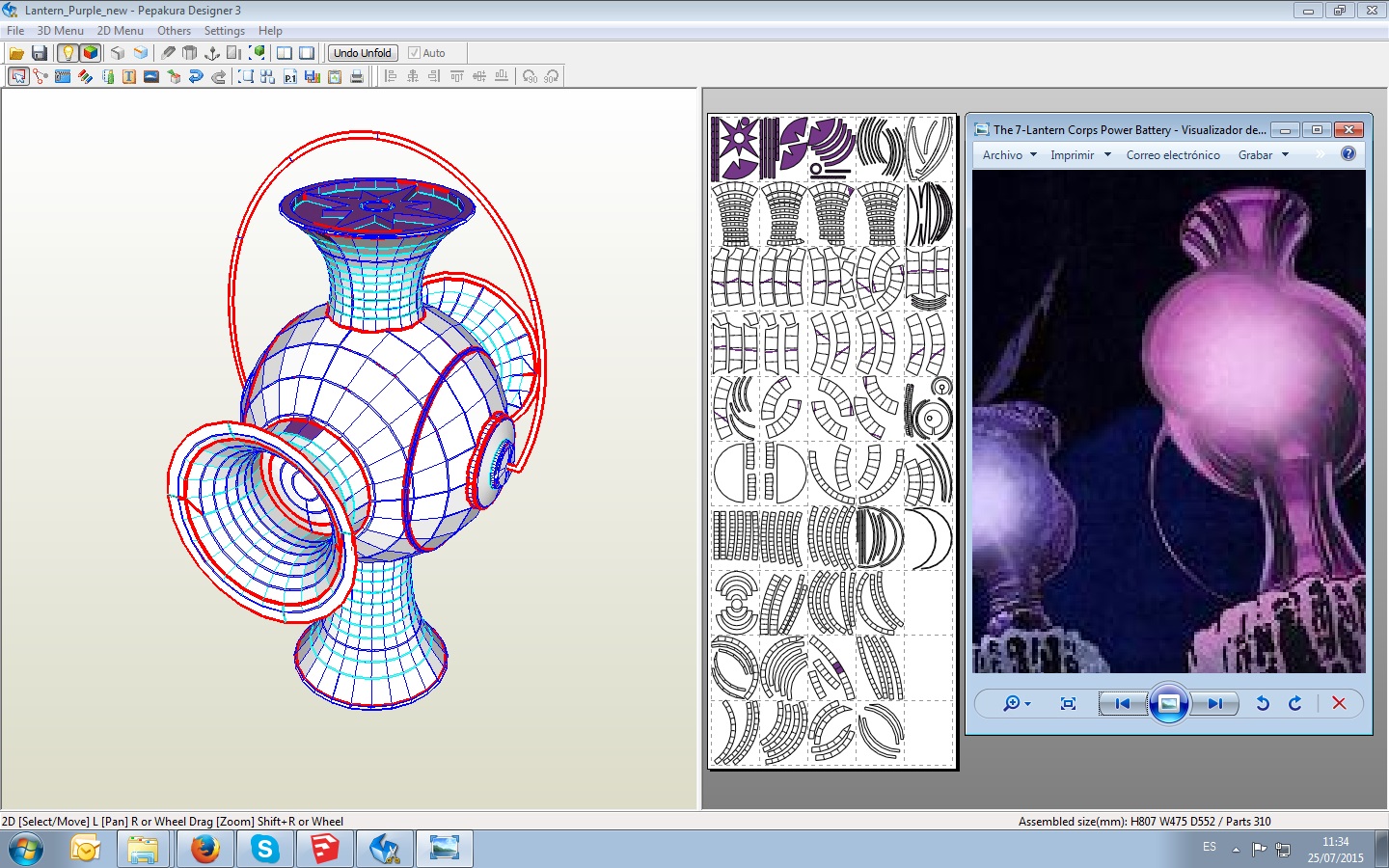Delete the image with the red X icon
The image size is (1389, 868).
tap(1339, 703)
